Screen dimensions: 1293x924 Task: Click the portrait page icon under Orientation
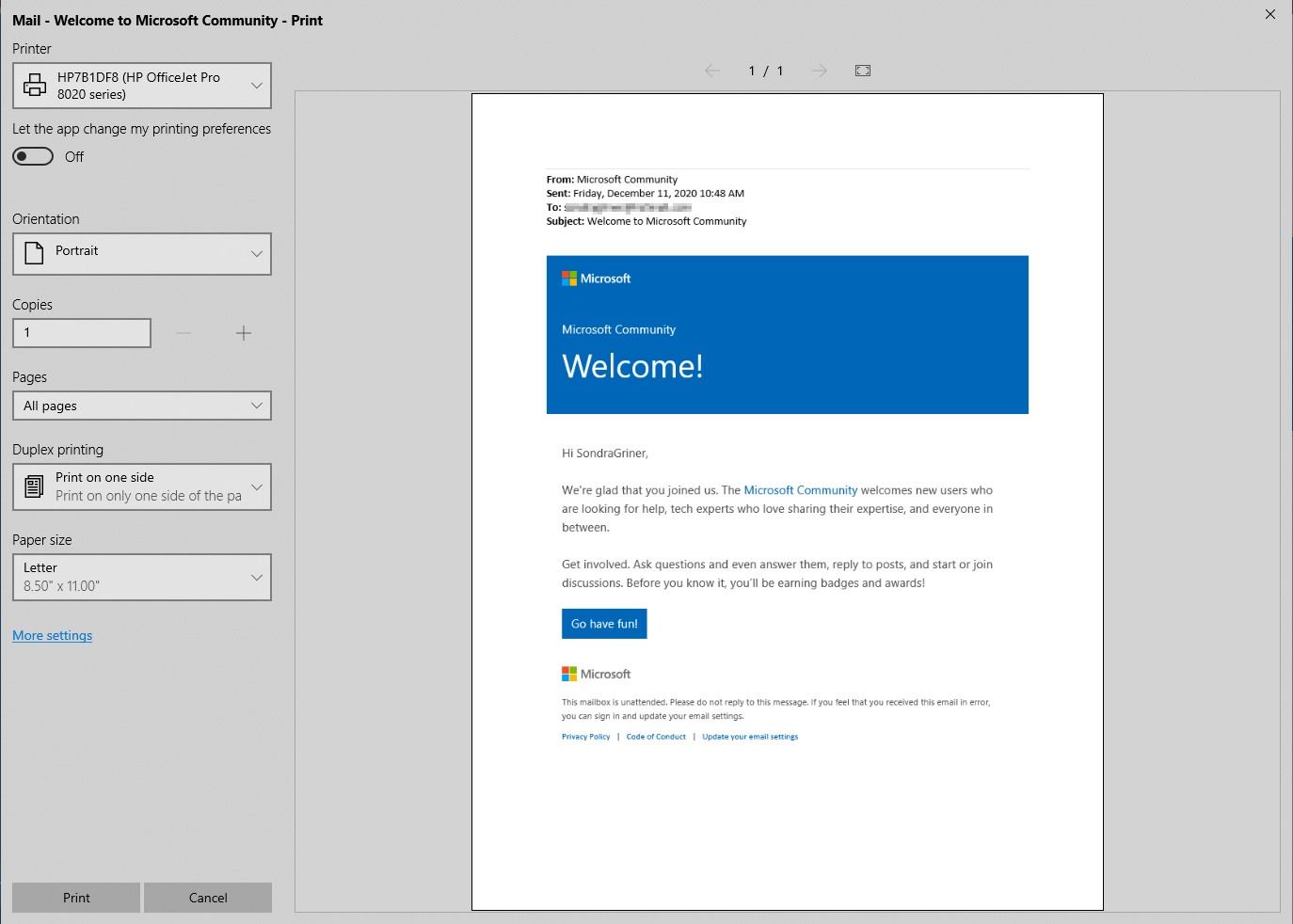tap(33, 252)
